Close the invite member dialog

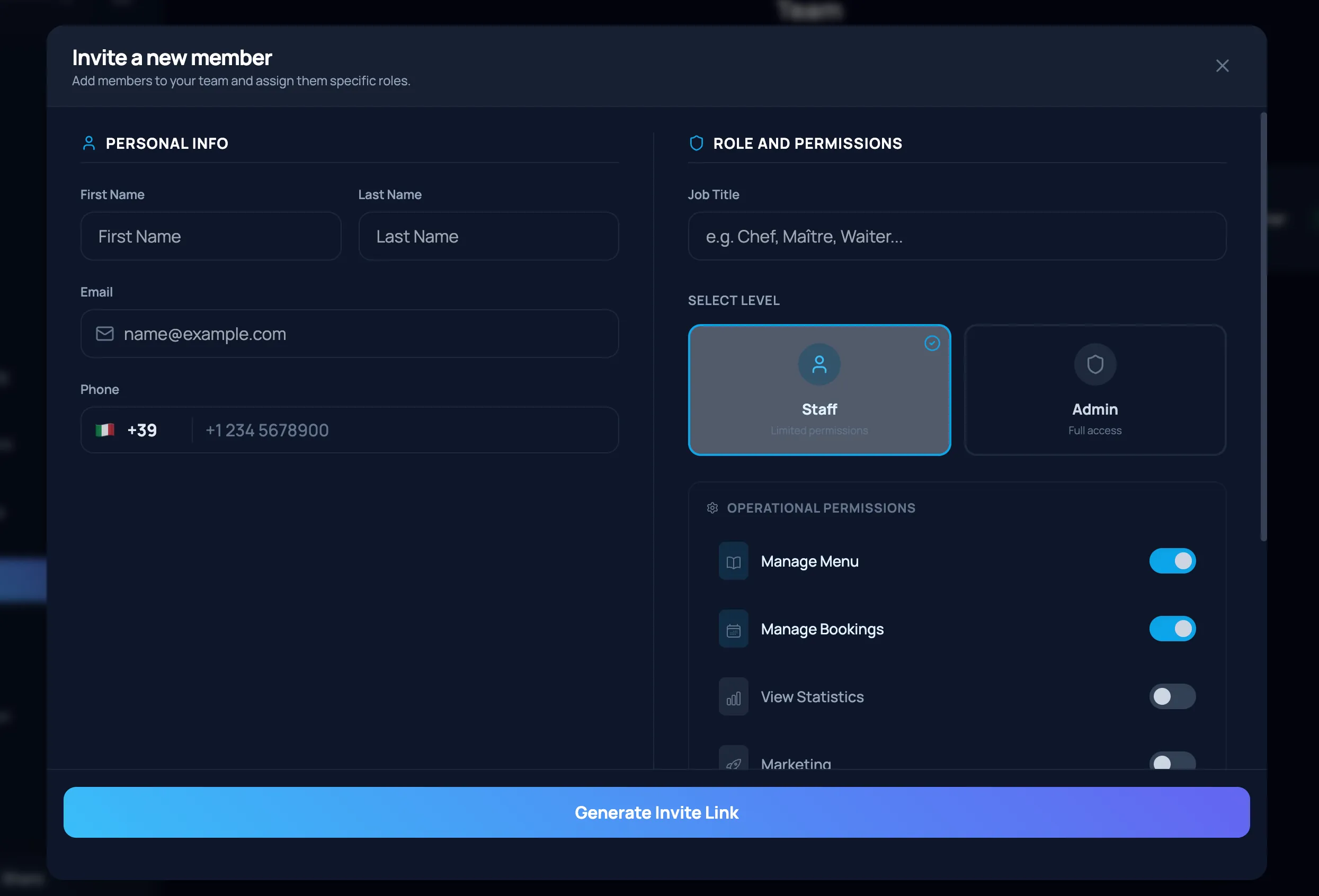pos(1222,66)
